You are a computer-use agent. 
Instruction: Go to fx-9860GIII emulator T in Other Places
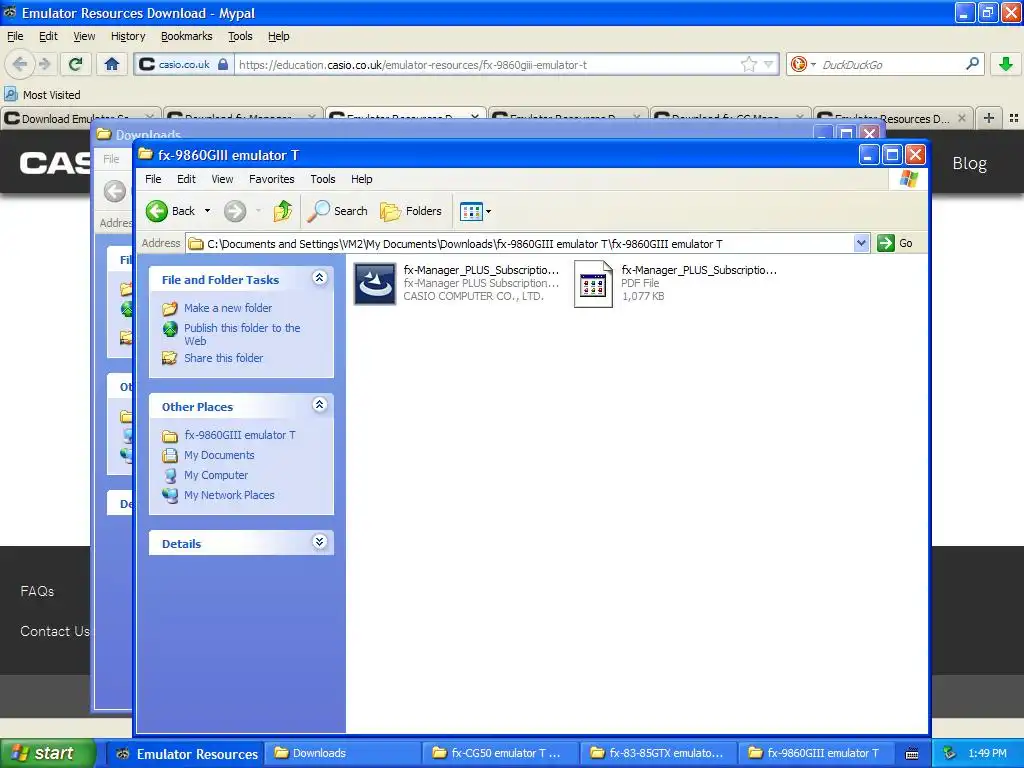coord(240,435)
